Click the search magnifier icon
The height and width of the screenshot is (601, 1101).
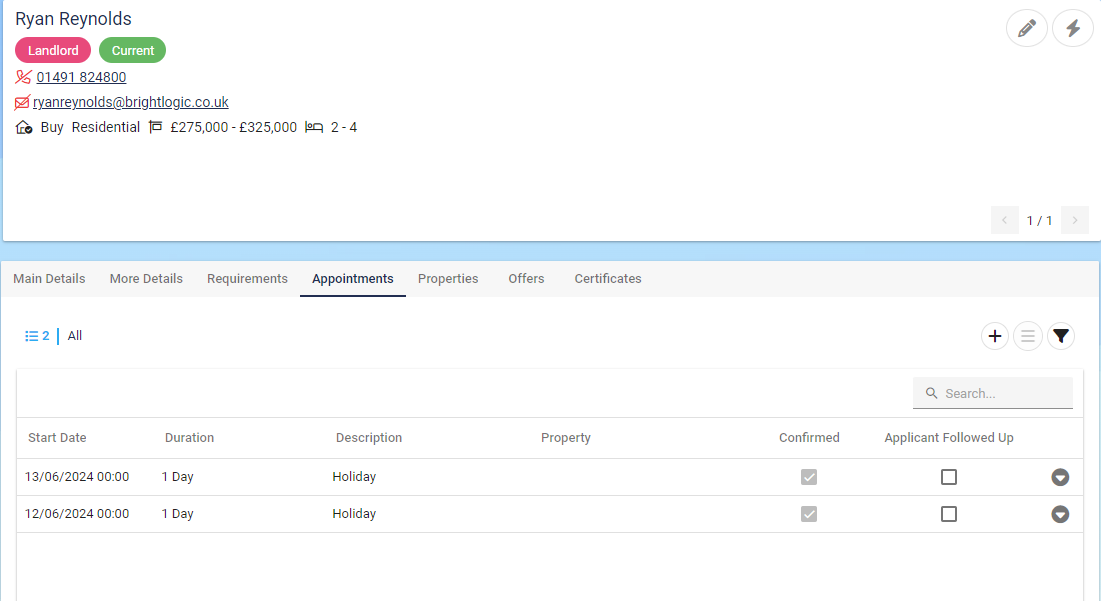931,393
